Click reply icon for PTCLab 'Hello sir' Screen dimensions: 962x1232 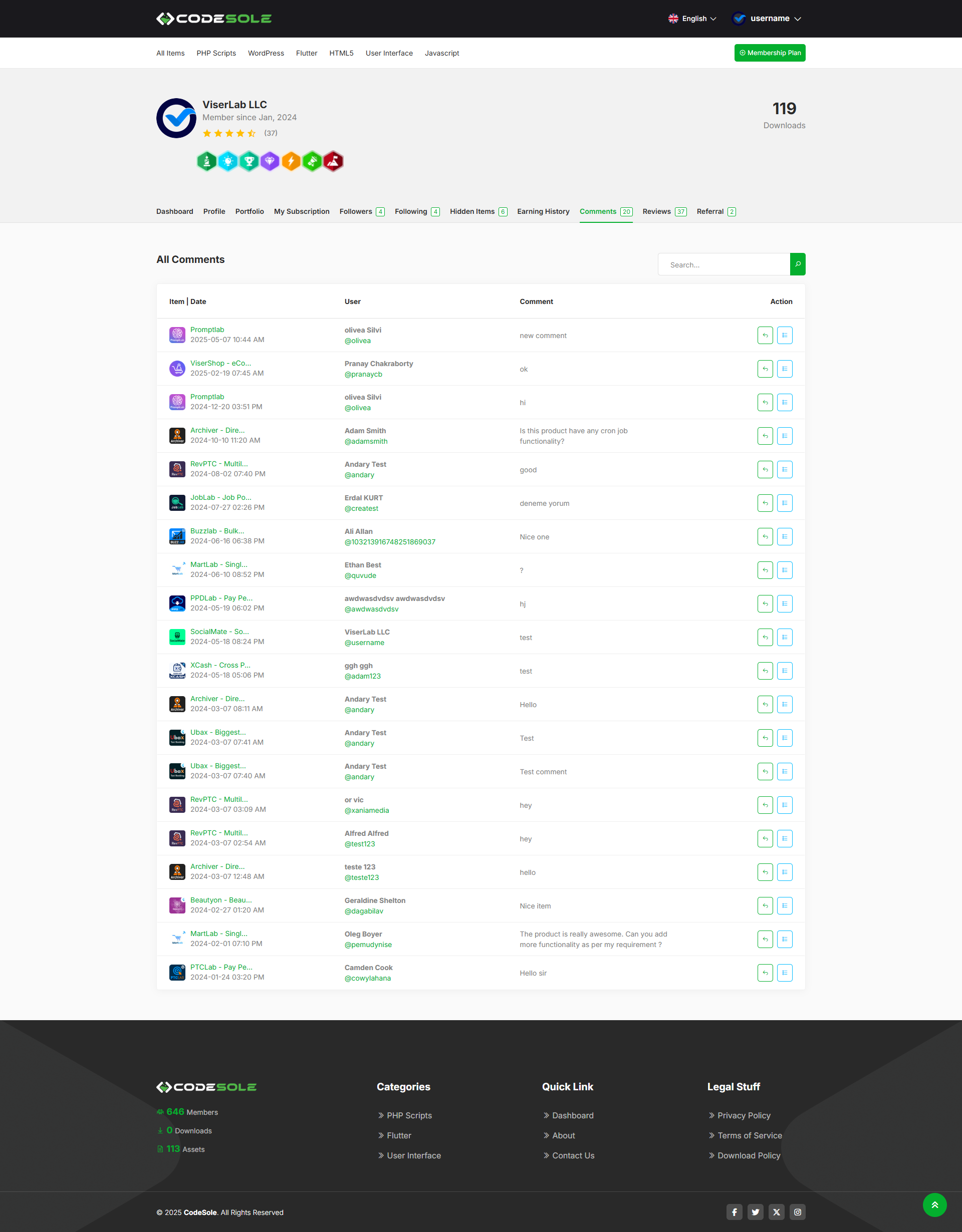765,973
